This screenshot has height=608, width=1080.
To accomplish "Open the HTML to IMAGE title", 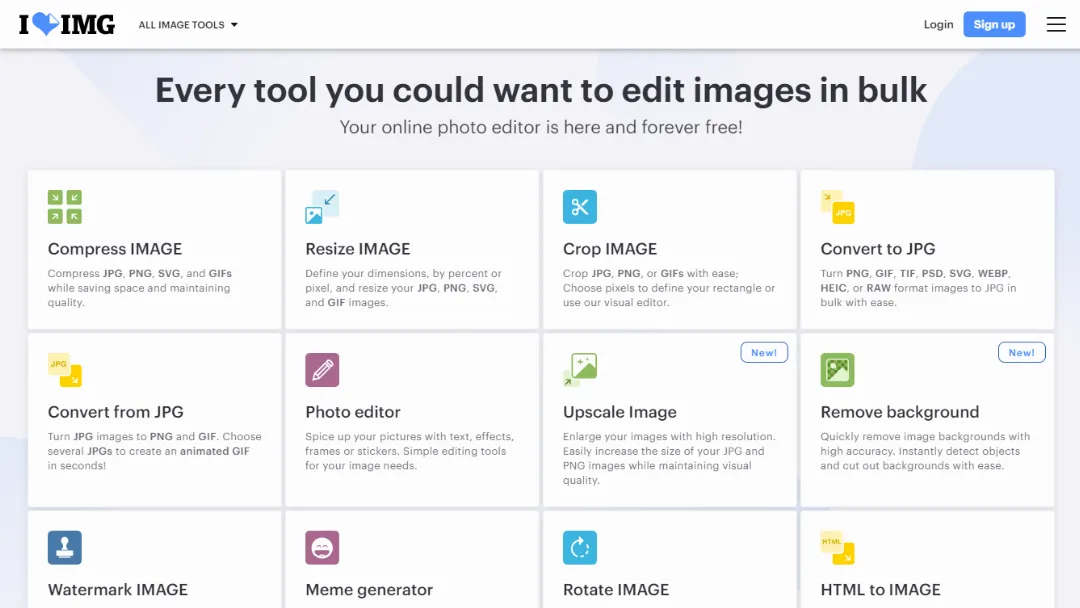I will tap(880, 589).
